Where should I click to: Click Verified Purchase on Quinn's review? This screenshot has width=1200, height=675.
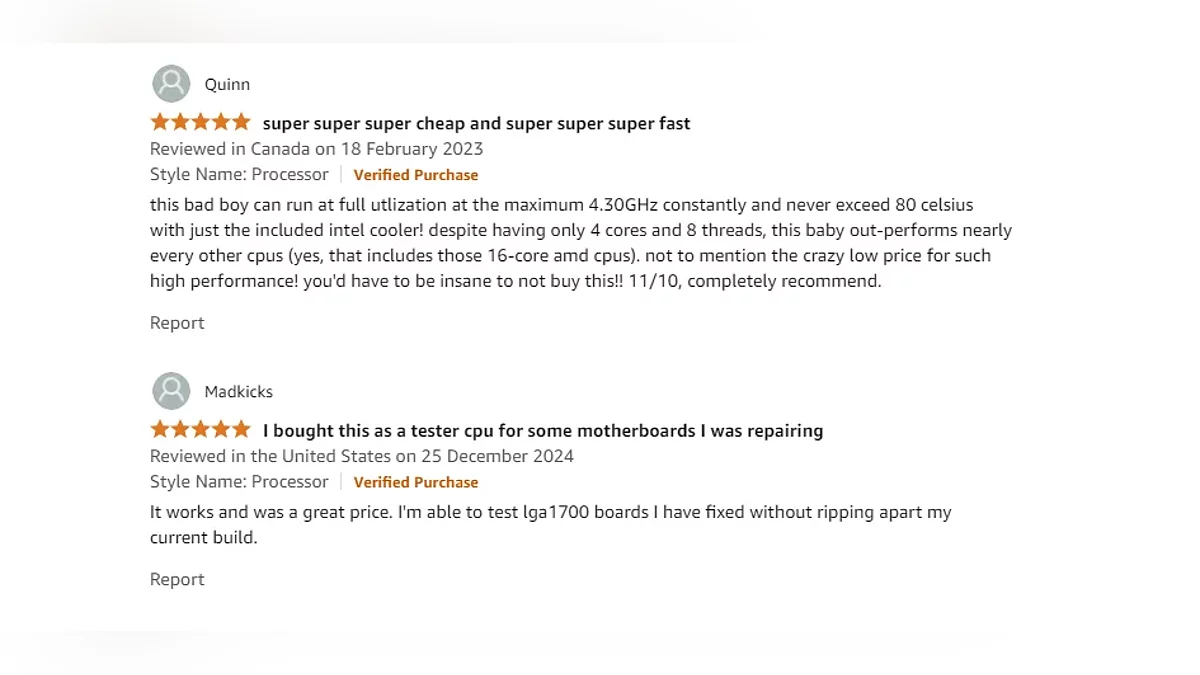416,175
